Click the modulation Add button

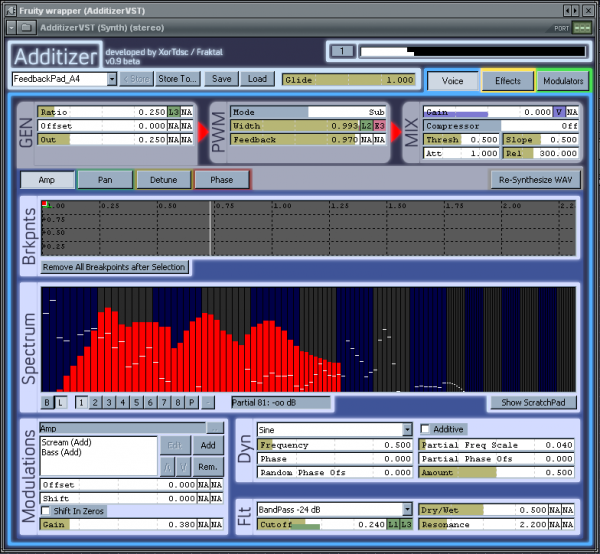click(x=208, y=445)
